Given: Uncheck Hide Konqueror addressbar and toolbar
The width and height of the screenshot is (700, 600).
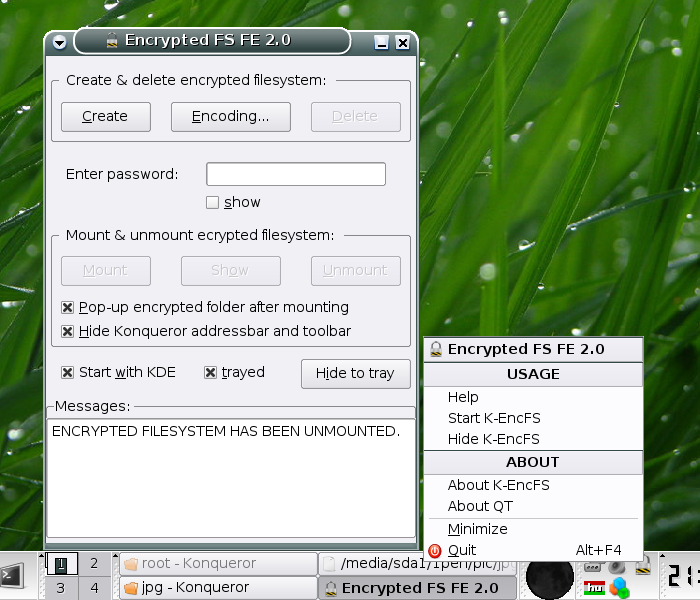Looking at the screenshot, I should tap(67, 332).
